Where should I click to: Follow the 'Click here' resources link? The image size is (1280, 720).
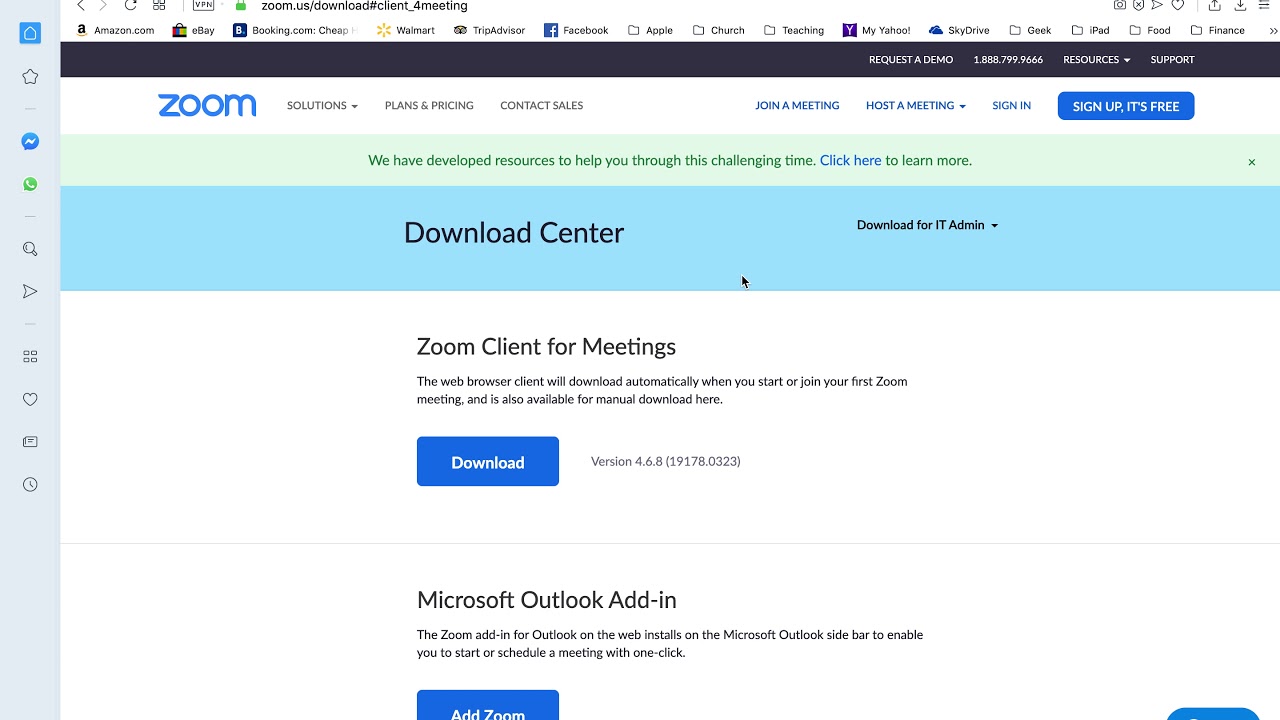850,161
